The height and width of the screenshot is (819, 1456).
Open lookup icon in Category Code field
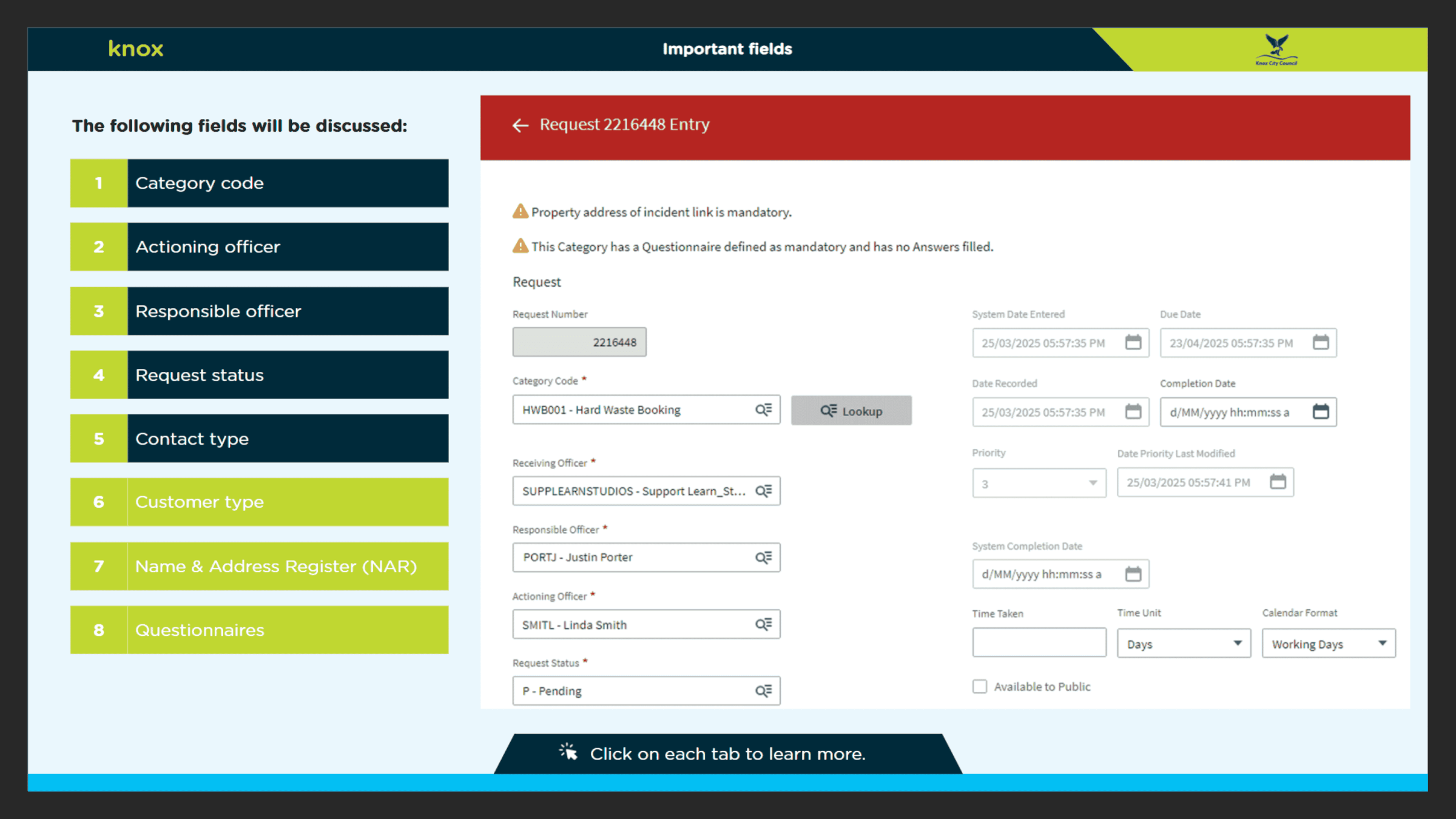click(x=763, y=410)
